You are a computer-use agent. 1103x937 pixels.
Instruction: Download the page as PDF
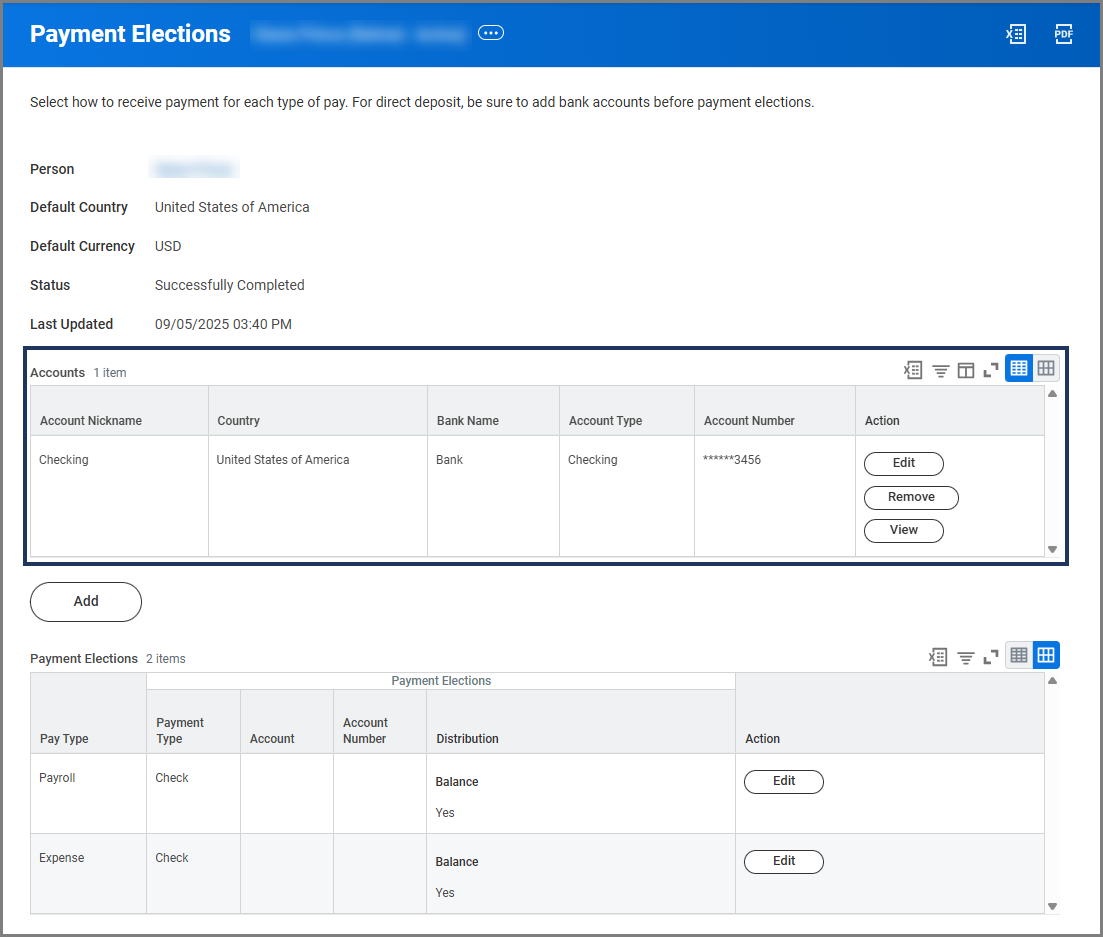point(1064,34)
